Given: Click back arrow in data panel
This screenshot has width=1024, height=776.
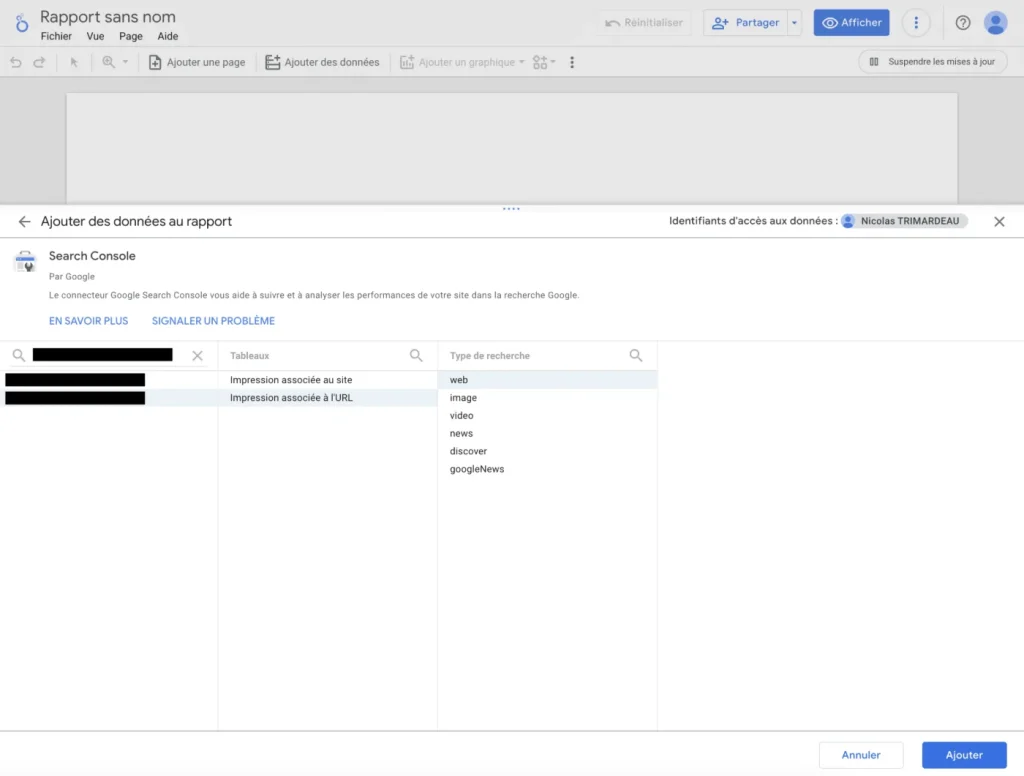Looking at the screenshot, I should 24,221.
